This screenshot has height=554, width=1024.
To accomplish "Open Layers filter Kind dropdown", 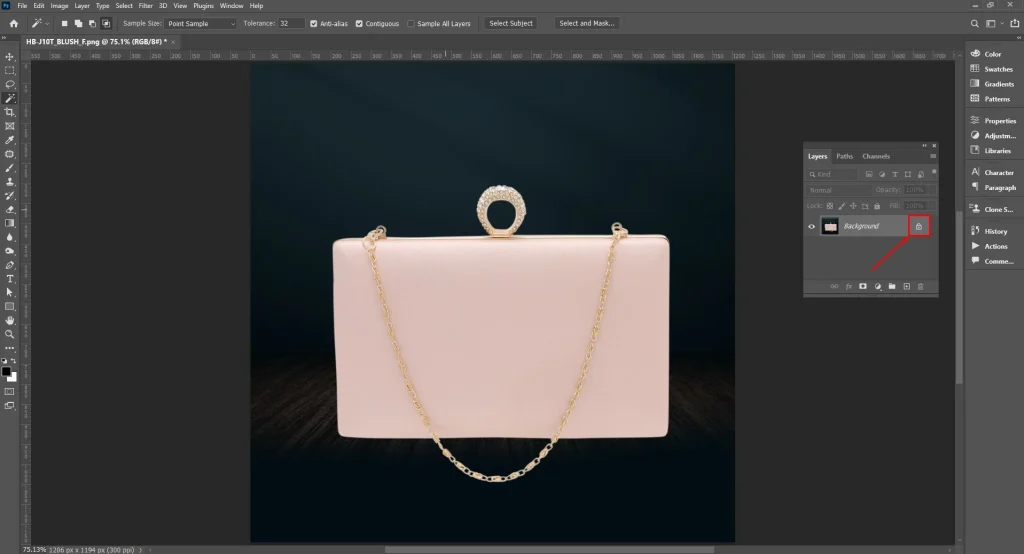I will (x=833, y=174).
